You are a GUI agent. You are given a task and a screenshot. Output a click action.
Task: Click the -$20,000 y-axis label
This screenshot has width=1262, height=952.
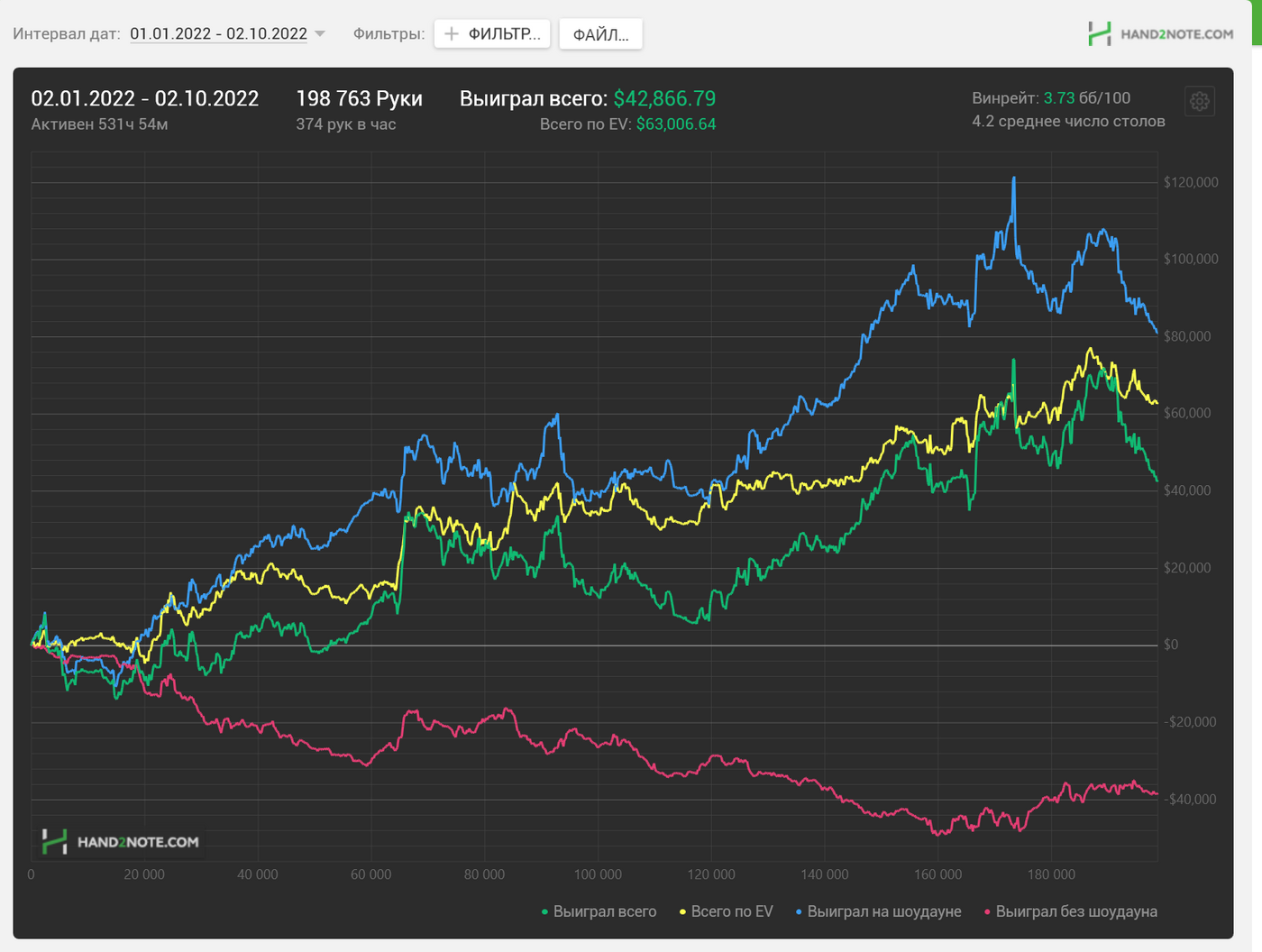(x=1190, y=722)
